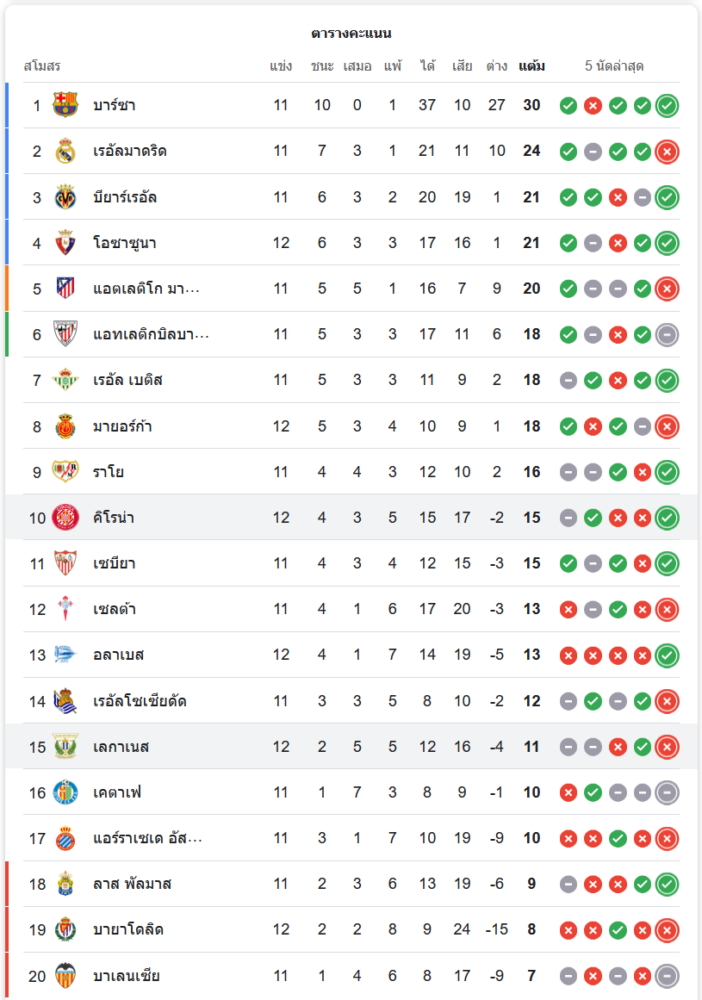Open the โอซาซูนา team row
This screenshot has height=1000, width=702.
point(125,243)
